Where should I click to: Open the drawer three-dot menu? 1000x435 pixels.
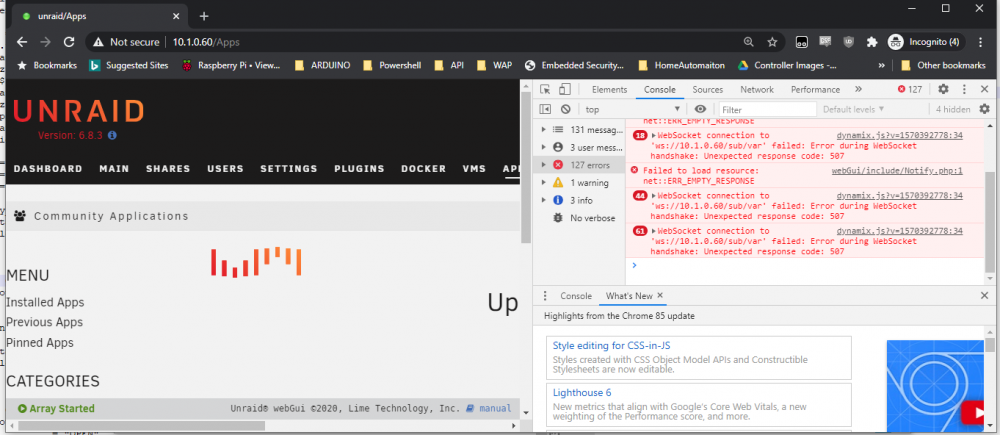(x=545, y=296)
